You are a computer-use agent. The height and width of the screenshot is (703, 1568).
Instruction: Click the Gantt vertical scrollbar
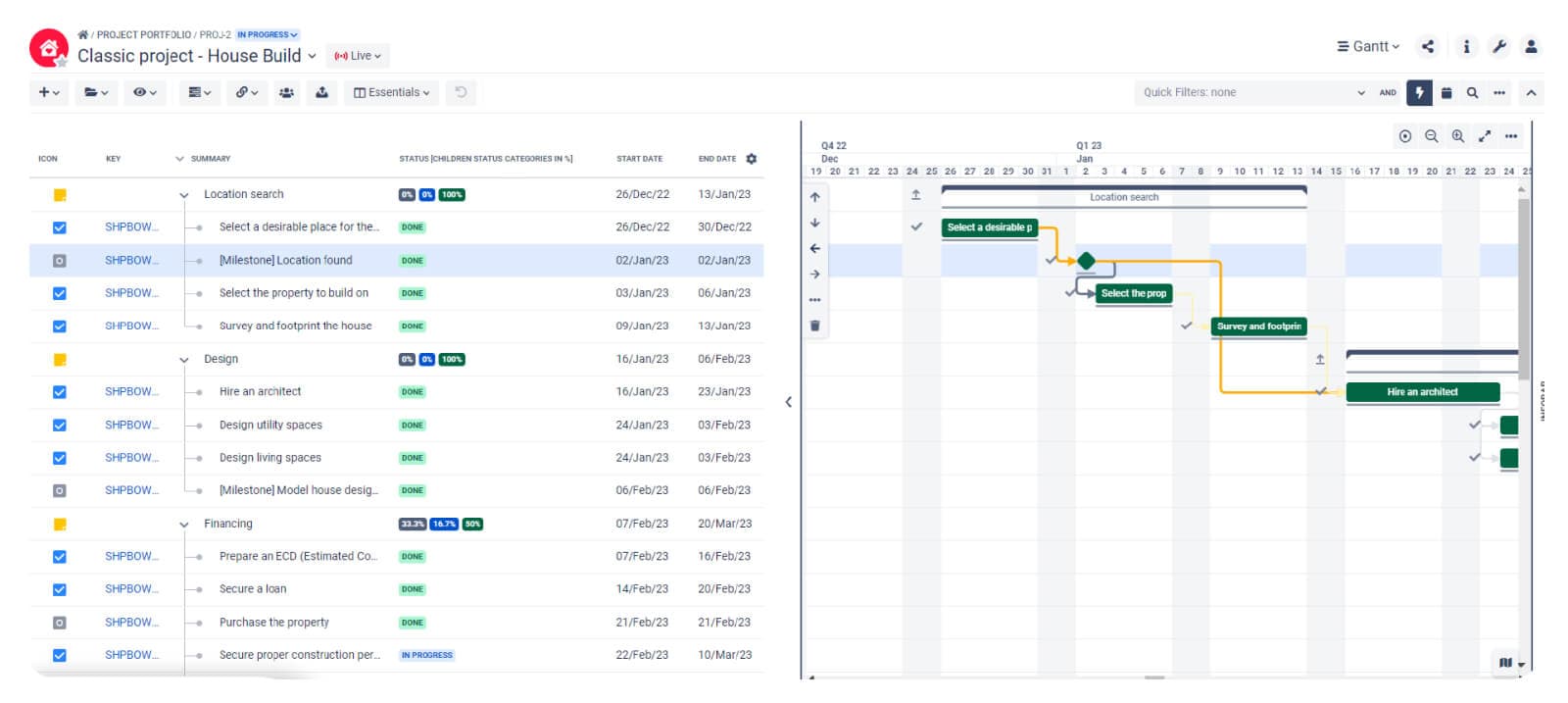coord(1524,289)
